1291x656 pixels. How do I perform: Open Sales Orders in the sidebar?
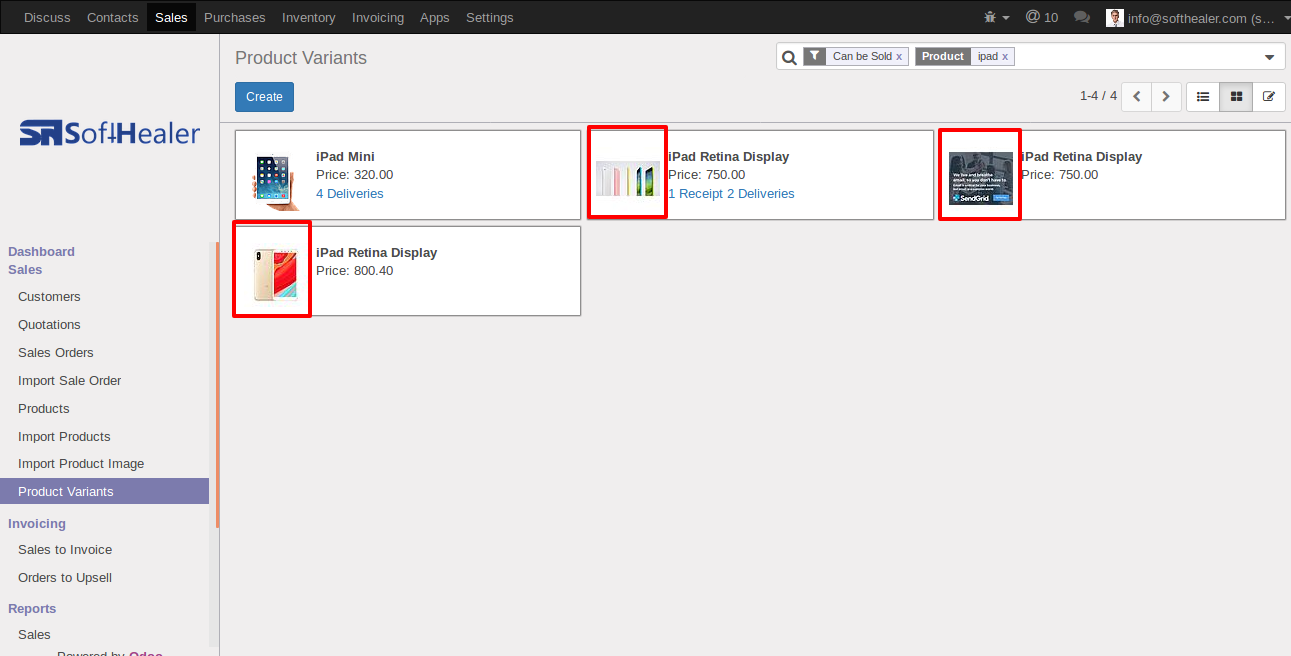(x=56, y=353)
